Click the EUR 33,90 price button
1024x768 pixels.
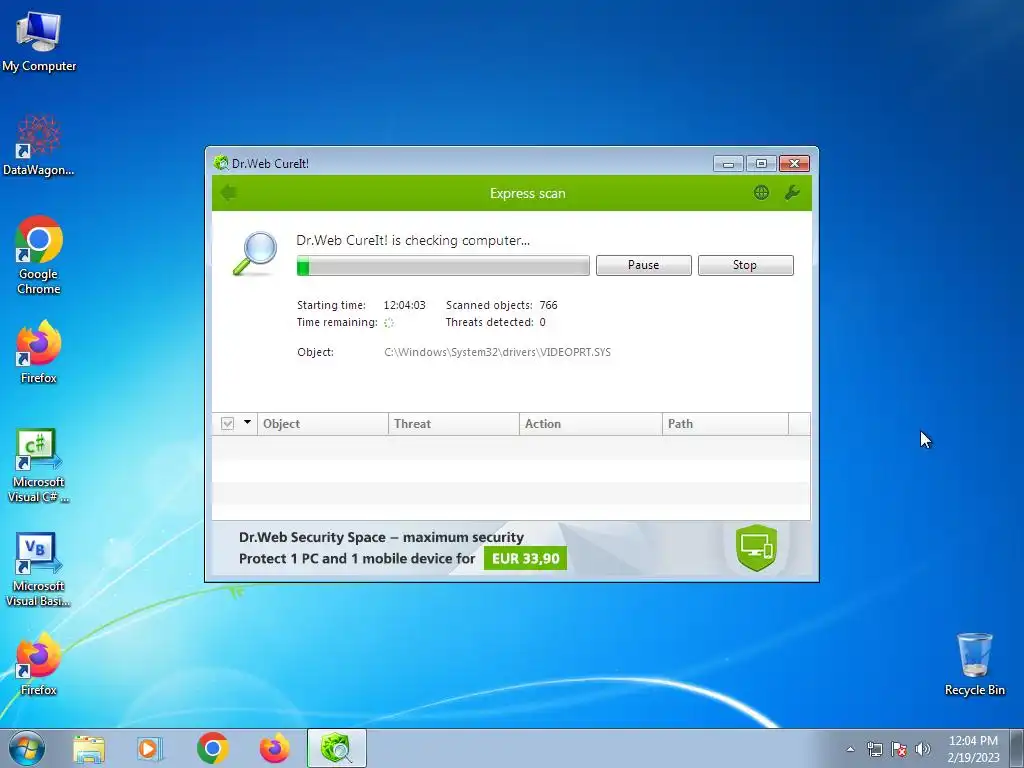click(525, 558)
